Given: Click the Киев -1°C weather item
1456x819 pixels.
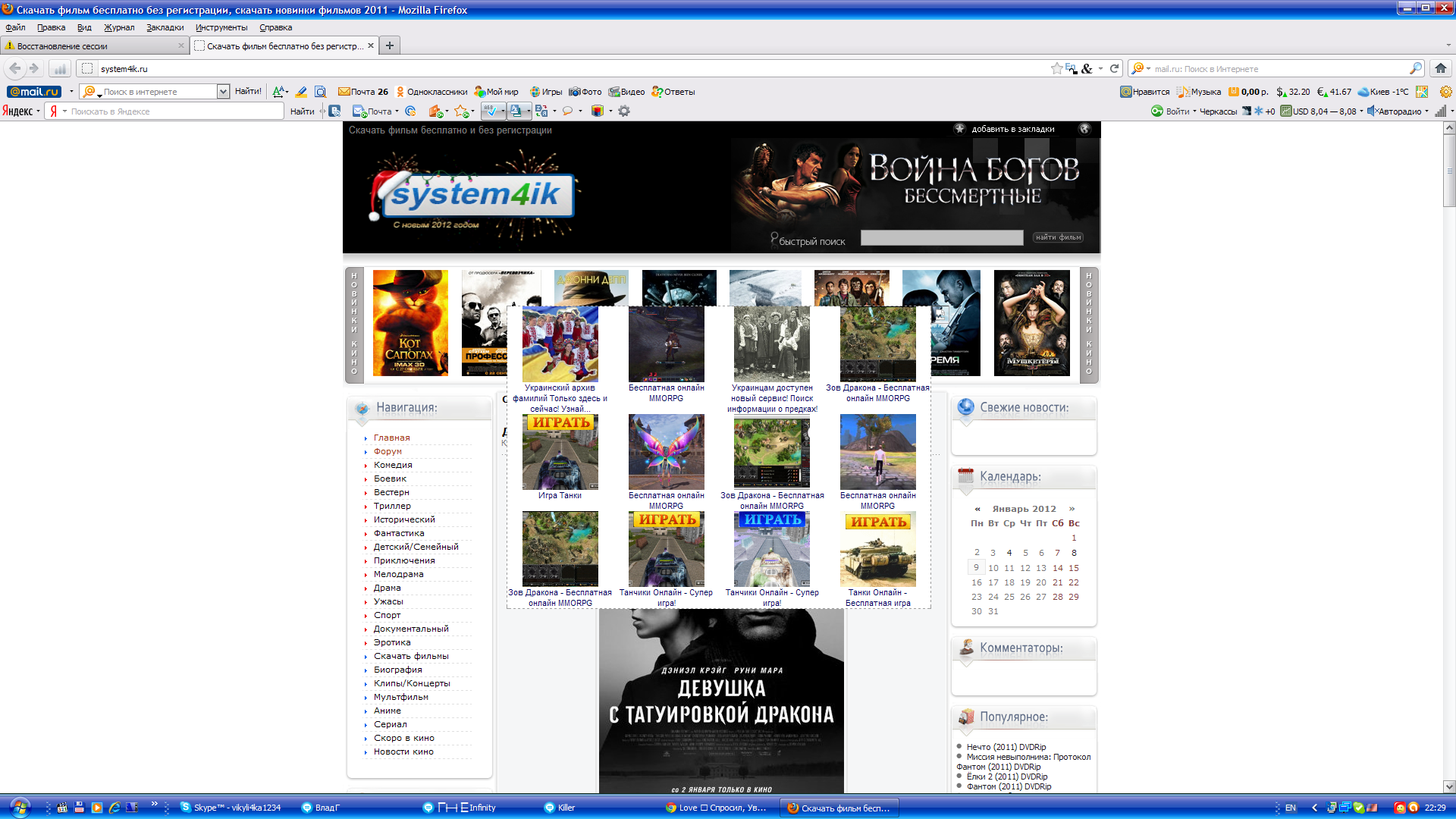Looking at the screenshot, I should point(1383,92).
